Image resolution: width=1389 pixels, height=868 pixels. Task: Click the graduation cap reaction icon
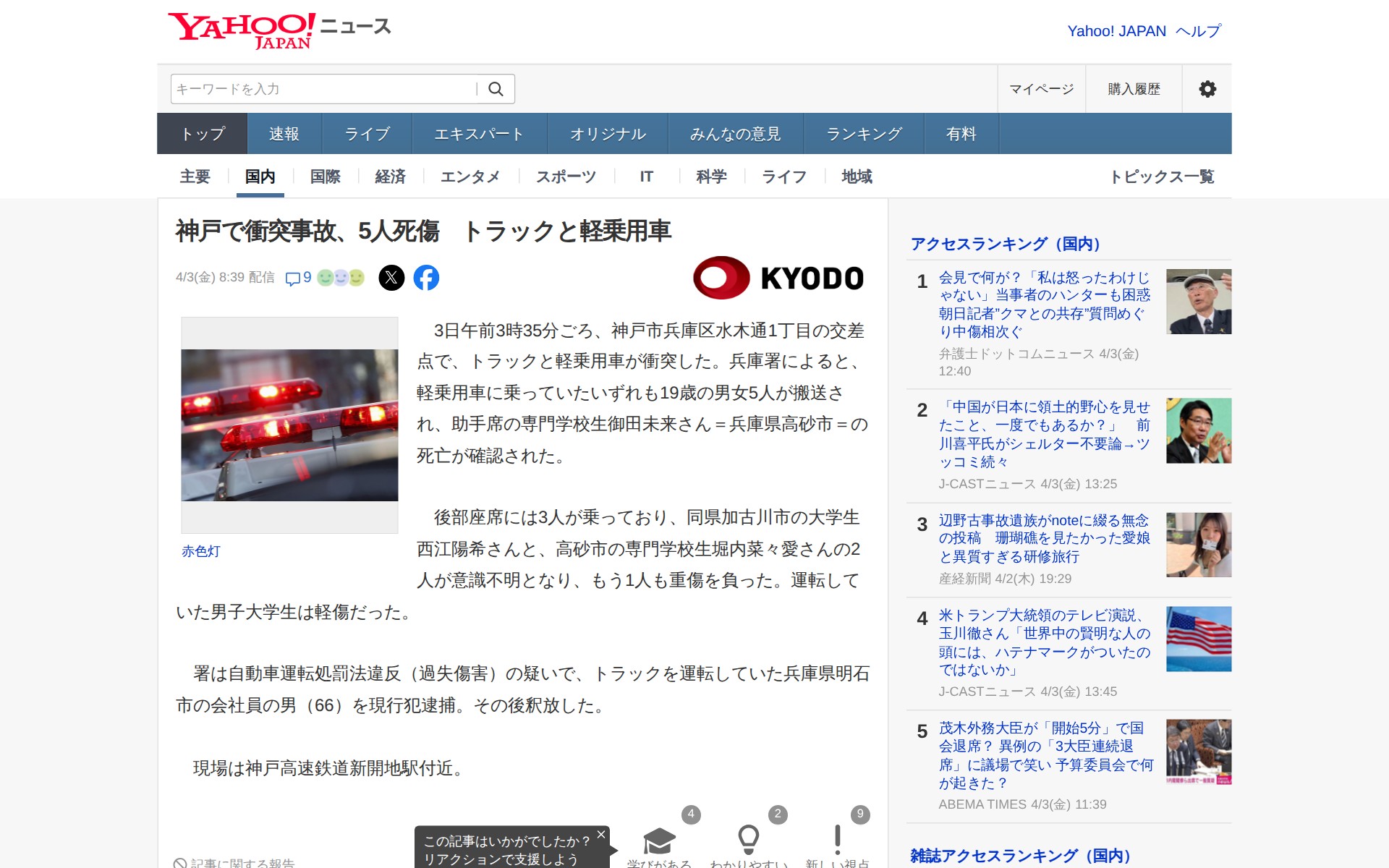(659, 841)
